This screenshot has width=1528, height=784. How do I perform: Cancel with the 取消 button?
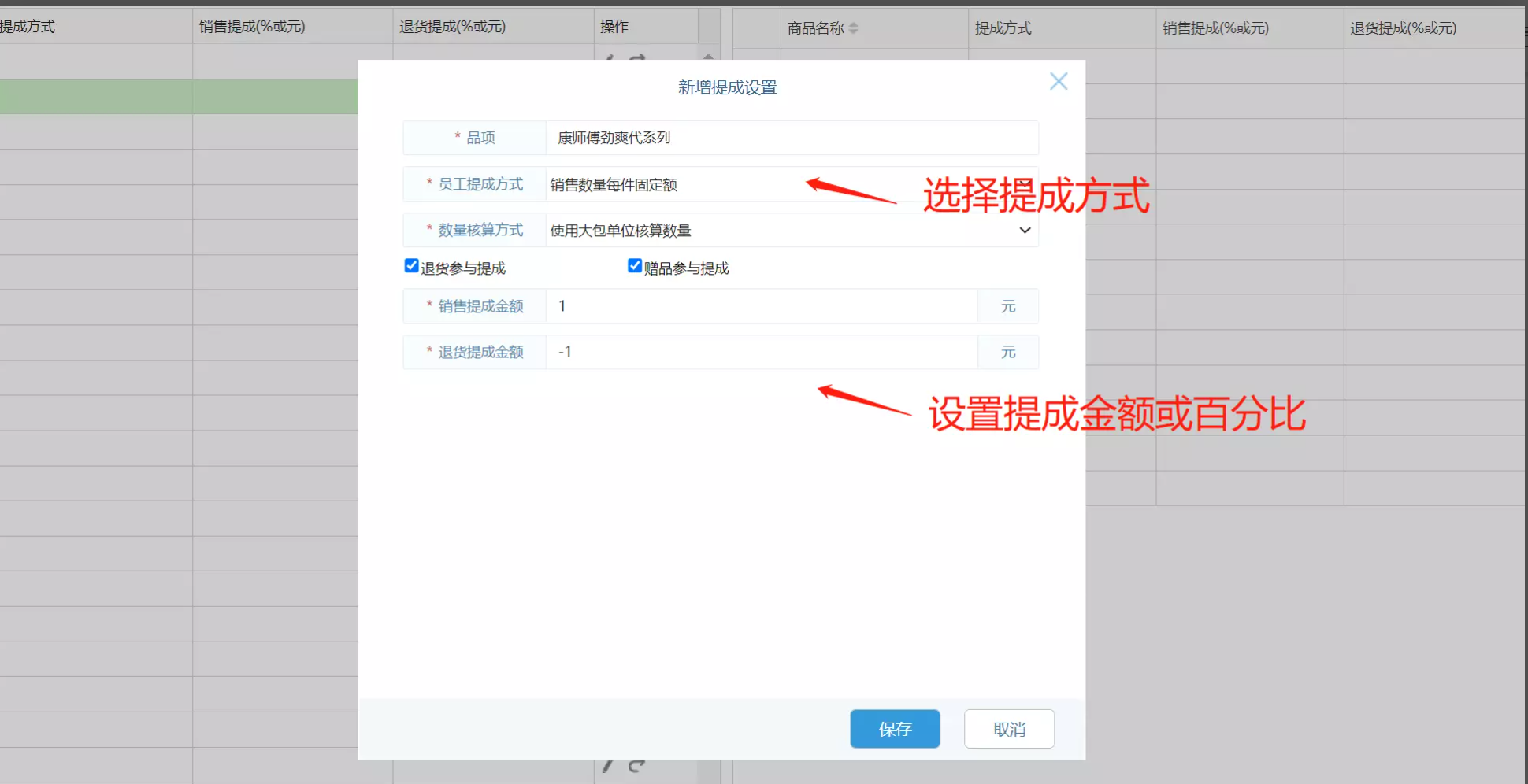click(1009, 729)
